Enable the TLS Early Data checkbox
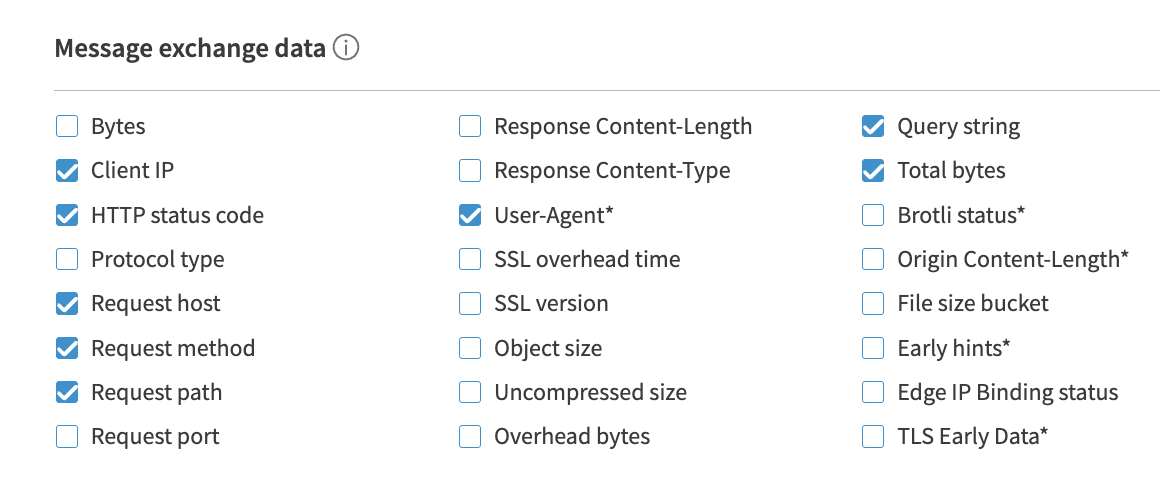This screenshot has height=496, width=1160. [x=873, y=437]
